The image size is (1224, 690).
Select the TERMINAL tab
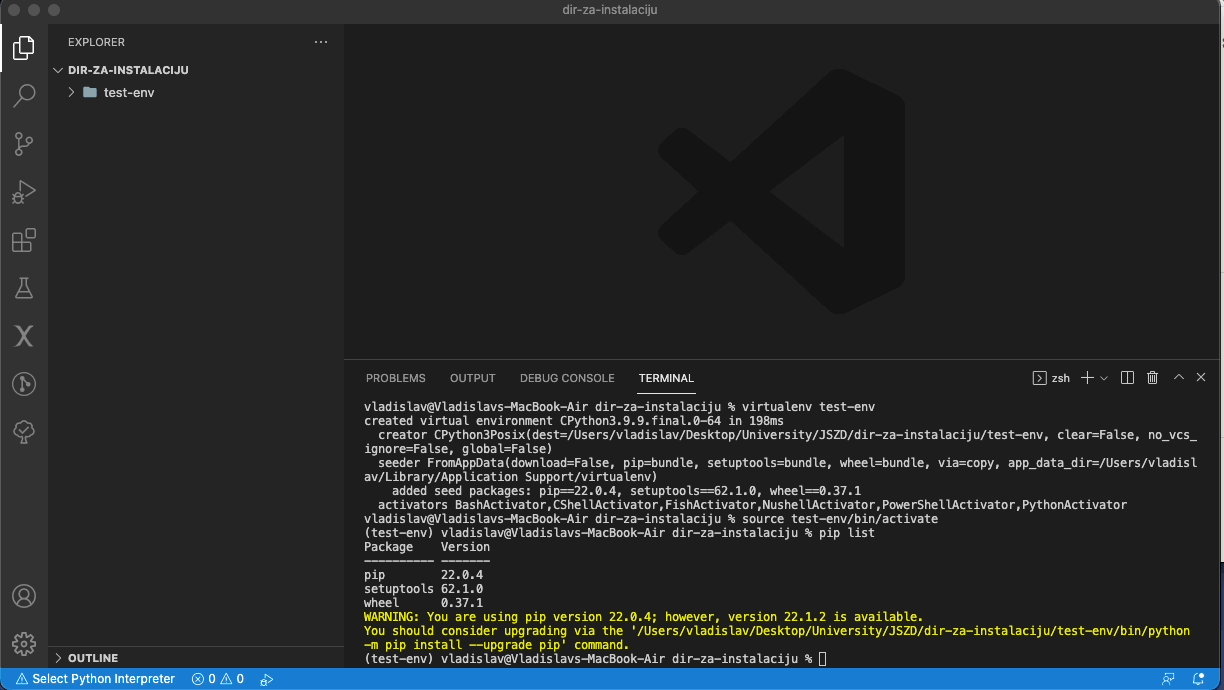tap(666, 378)
